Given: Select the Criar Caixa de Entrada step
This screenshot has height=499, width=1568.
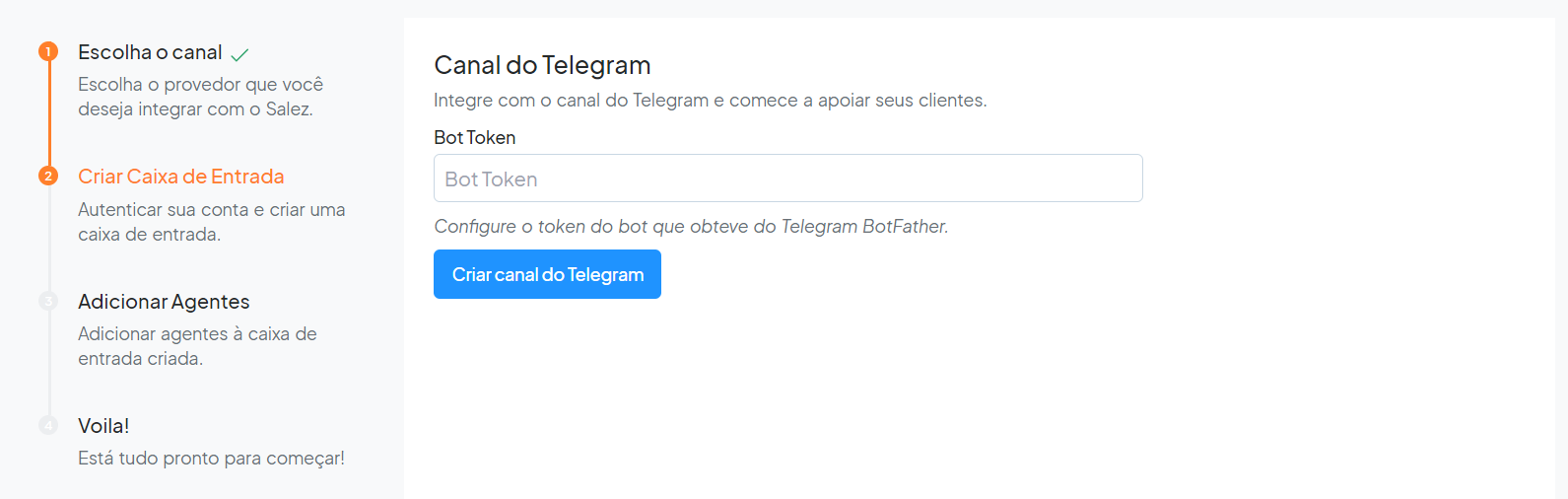Looking at the screenshot, I should point(181,177).
